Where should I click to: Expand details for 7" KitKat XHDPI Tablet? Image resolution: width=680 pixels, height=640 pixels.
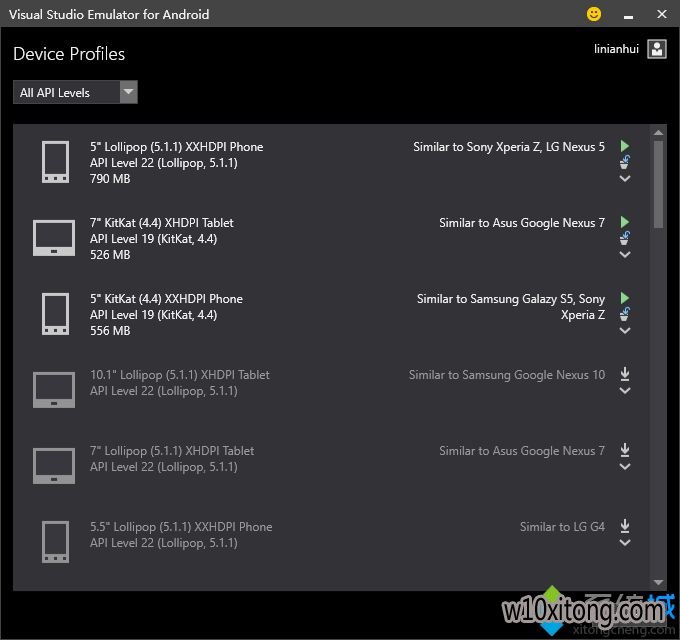pyautogui.click(x=624, y=255)
